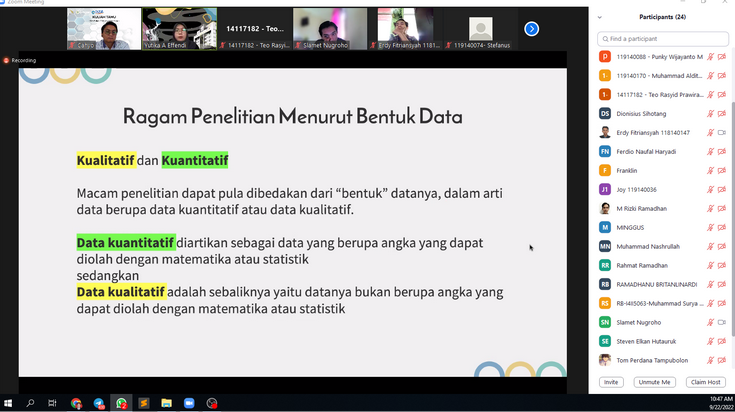Open File Explorer from the taskbar
The width and height of the screenshot is (735, 412).
coord(165,403)
